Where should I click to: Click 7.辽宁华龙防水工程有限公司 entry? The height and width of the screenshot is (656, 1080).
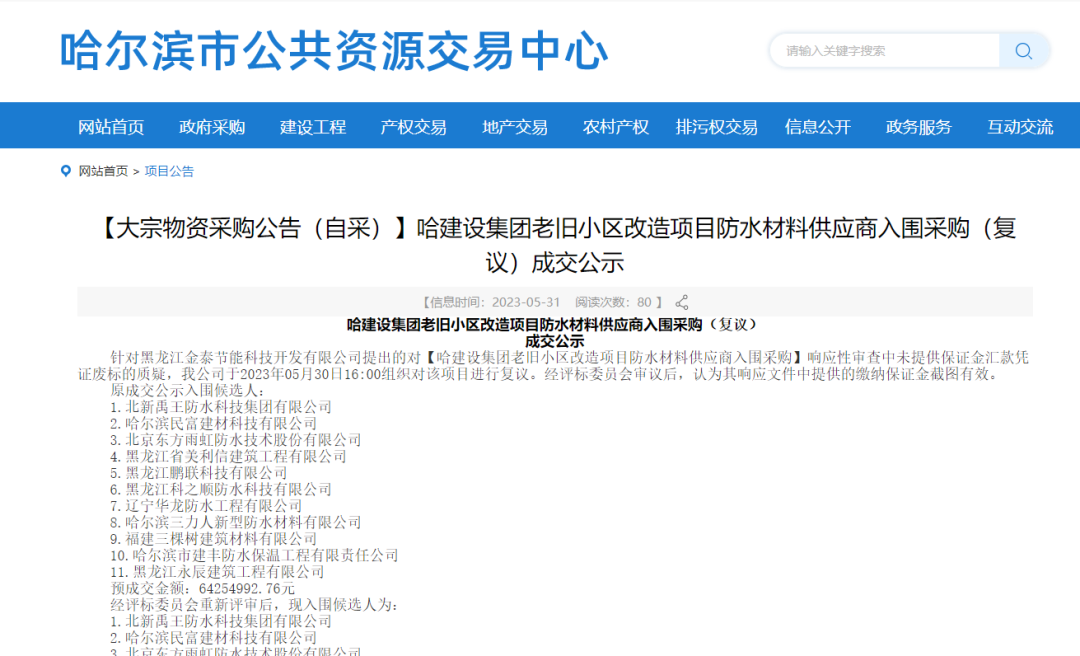pos(206,506)
